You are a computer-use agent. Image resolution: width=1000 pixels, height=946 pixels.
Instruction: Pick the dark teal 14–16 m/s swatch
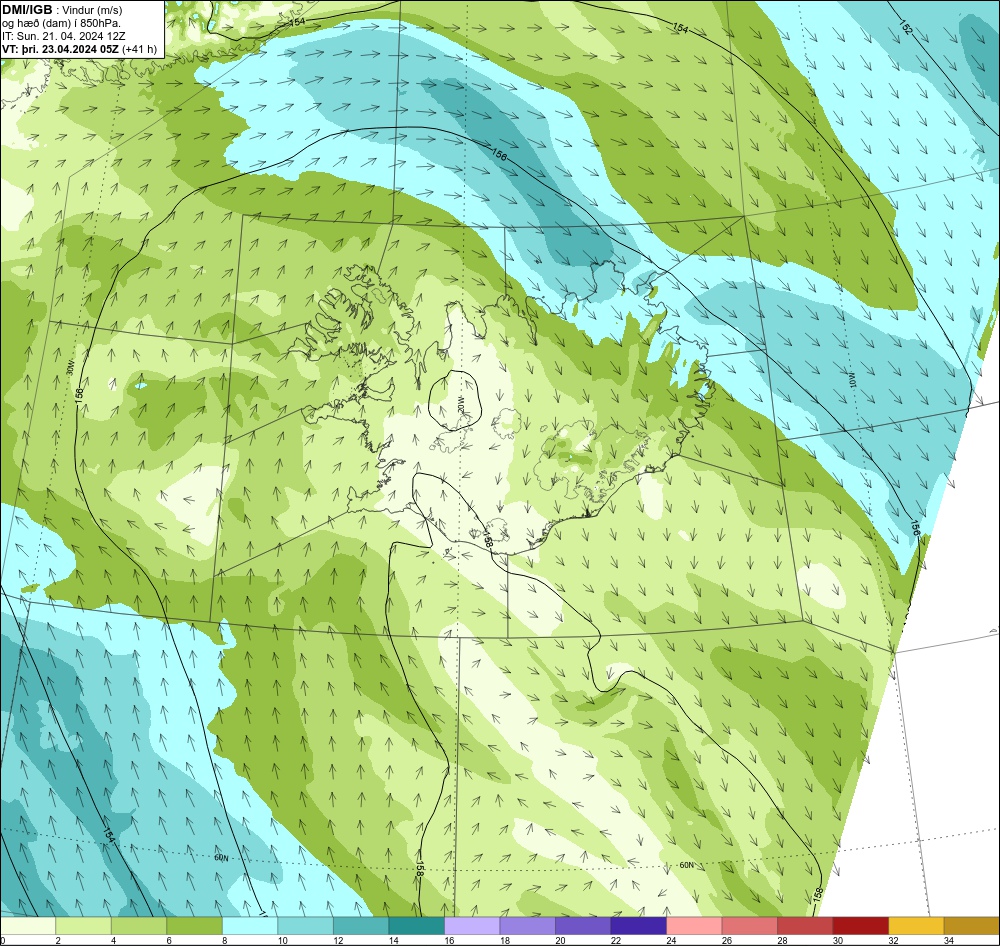click(416, 926)
